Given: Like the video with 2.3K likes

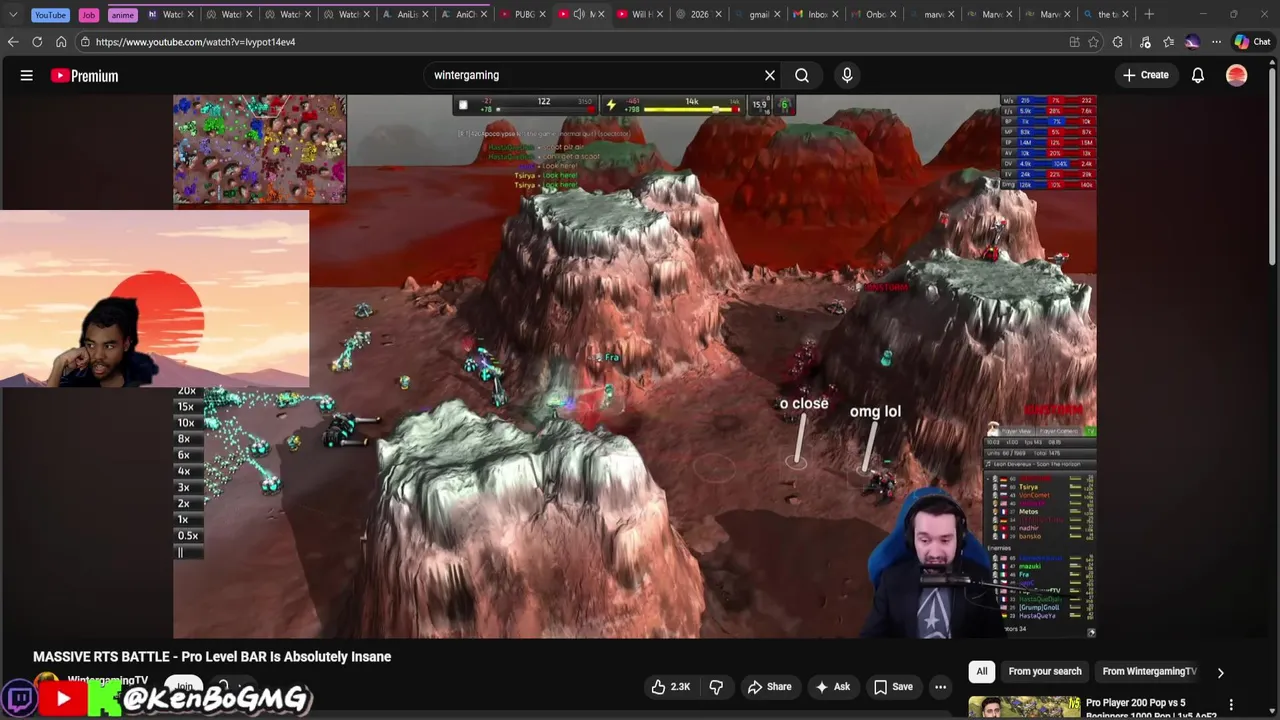Looking at the screenshot, I should point(670,687).
